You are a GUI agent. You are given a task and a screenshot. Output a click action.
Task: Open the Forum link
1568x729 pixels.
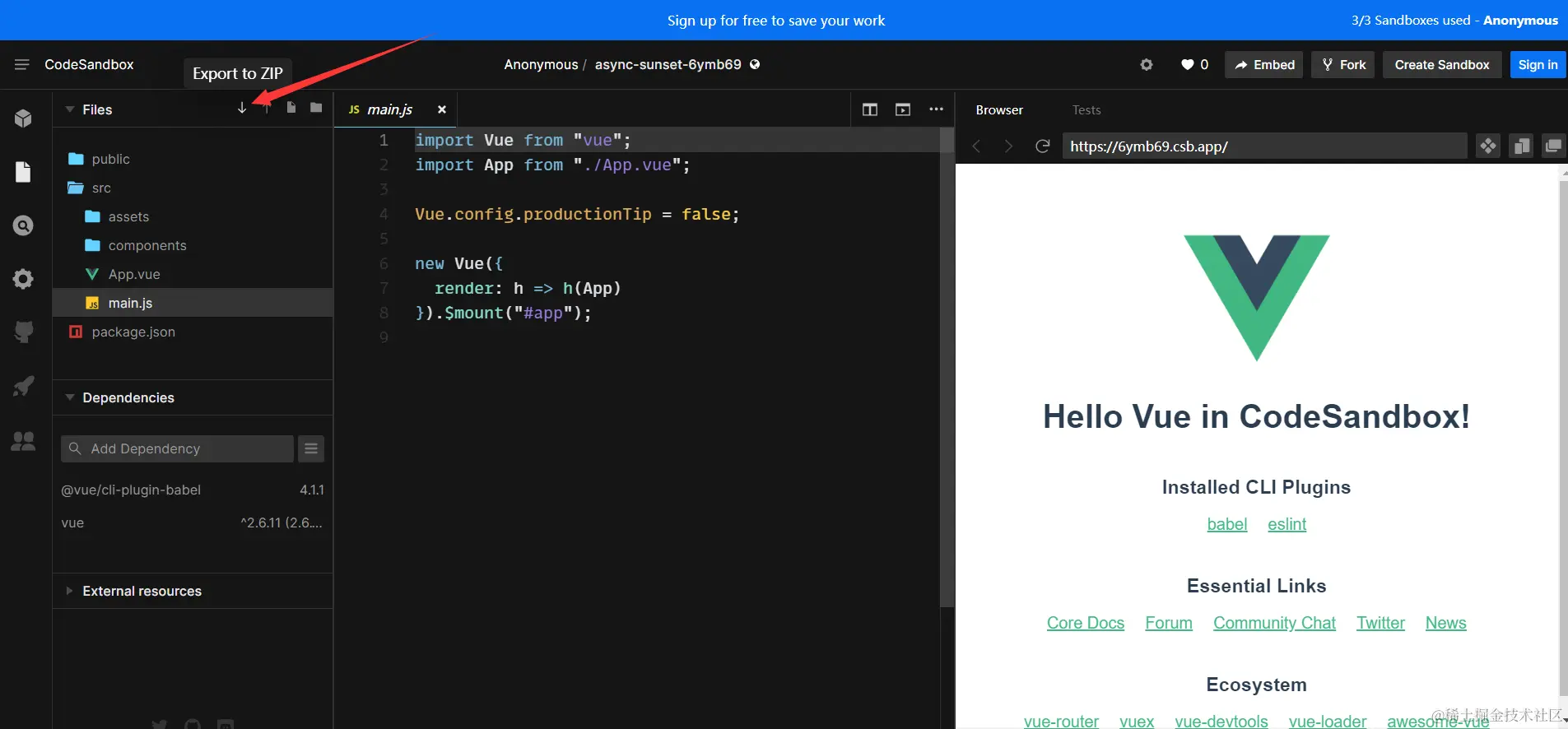click(x=1169, y=623)
